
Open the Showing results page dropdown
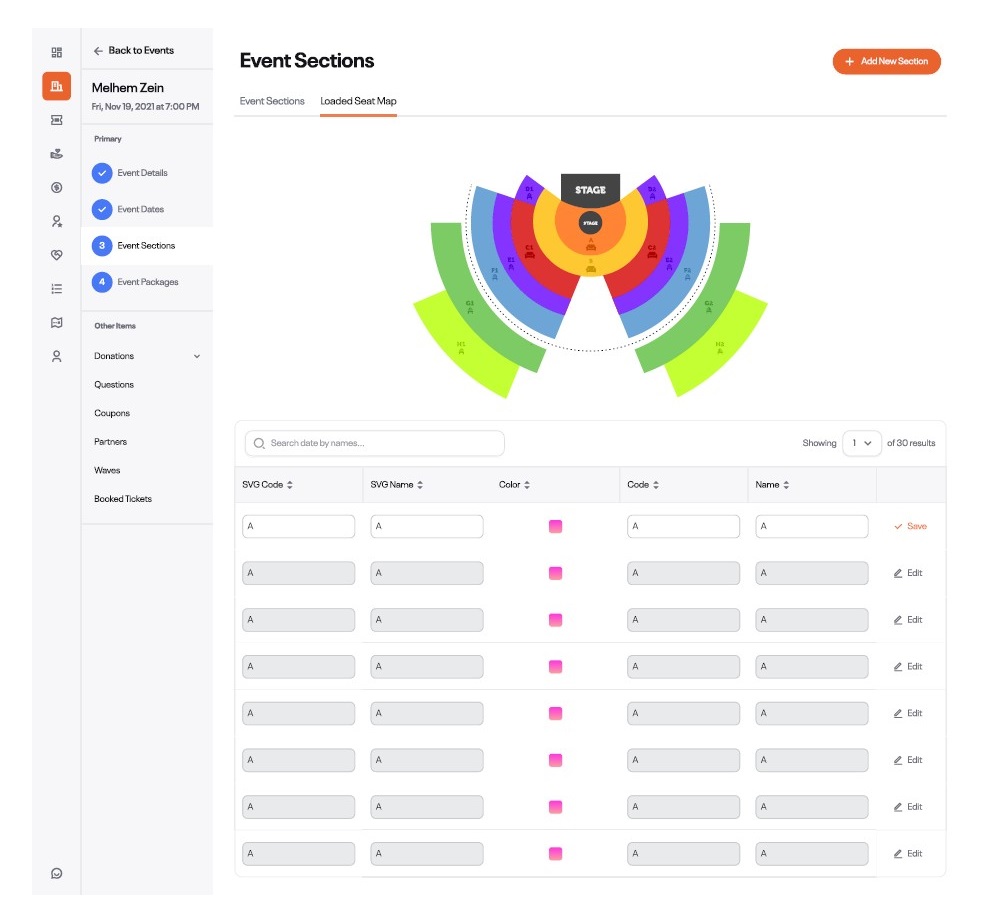point(861,443)
